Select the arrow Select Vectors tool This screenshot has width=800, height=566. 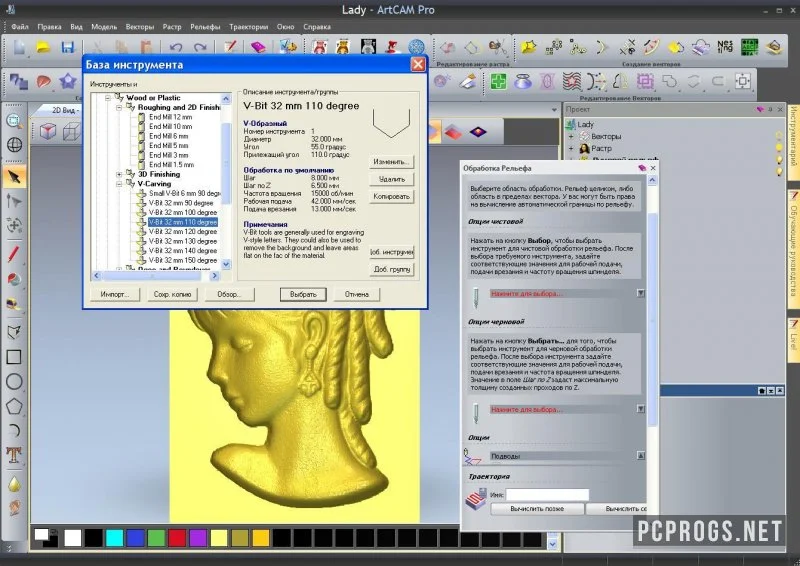14,177
